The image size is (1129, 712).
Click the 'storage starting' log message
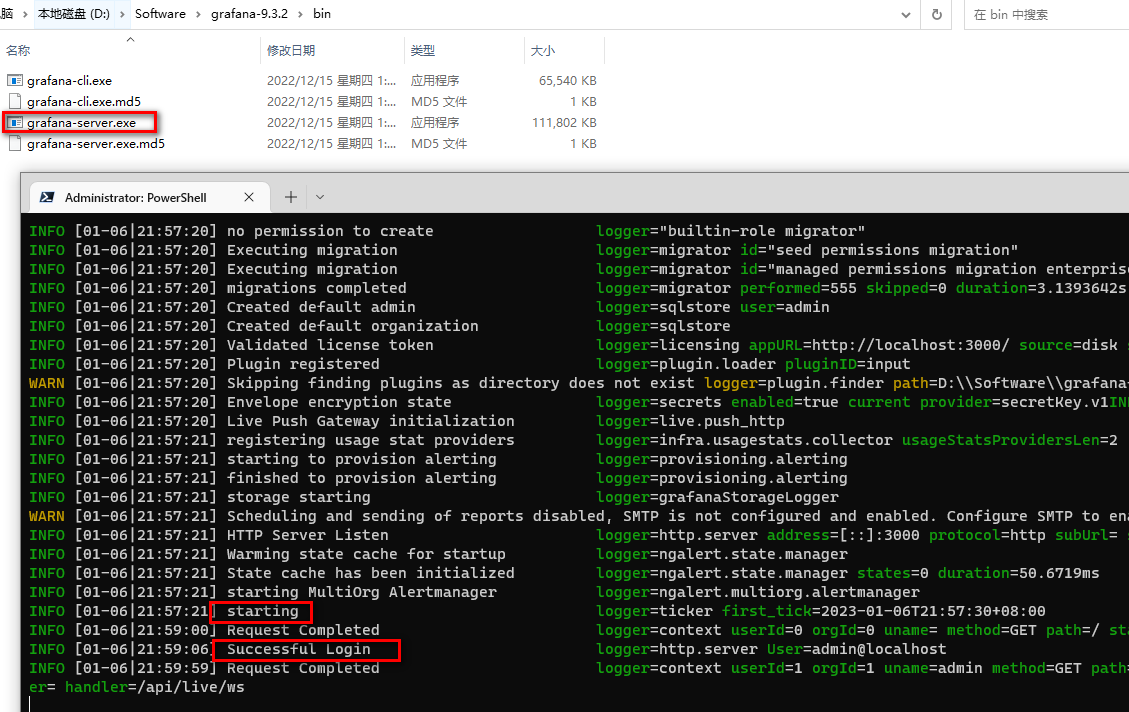(299, 497)
